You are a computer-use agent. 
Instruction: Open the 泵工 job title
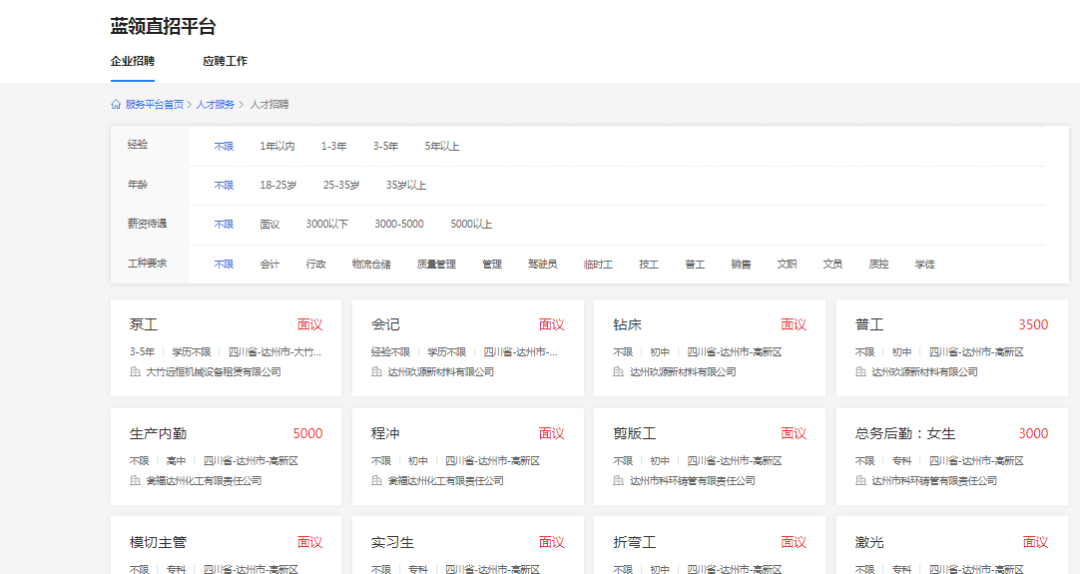144,325
